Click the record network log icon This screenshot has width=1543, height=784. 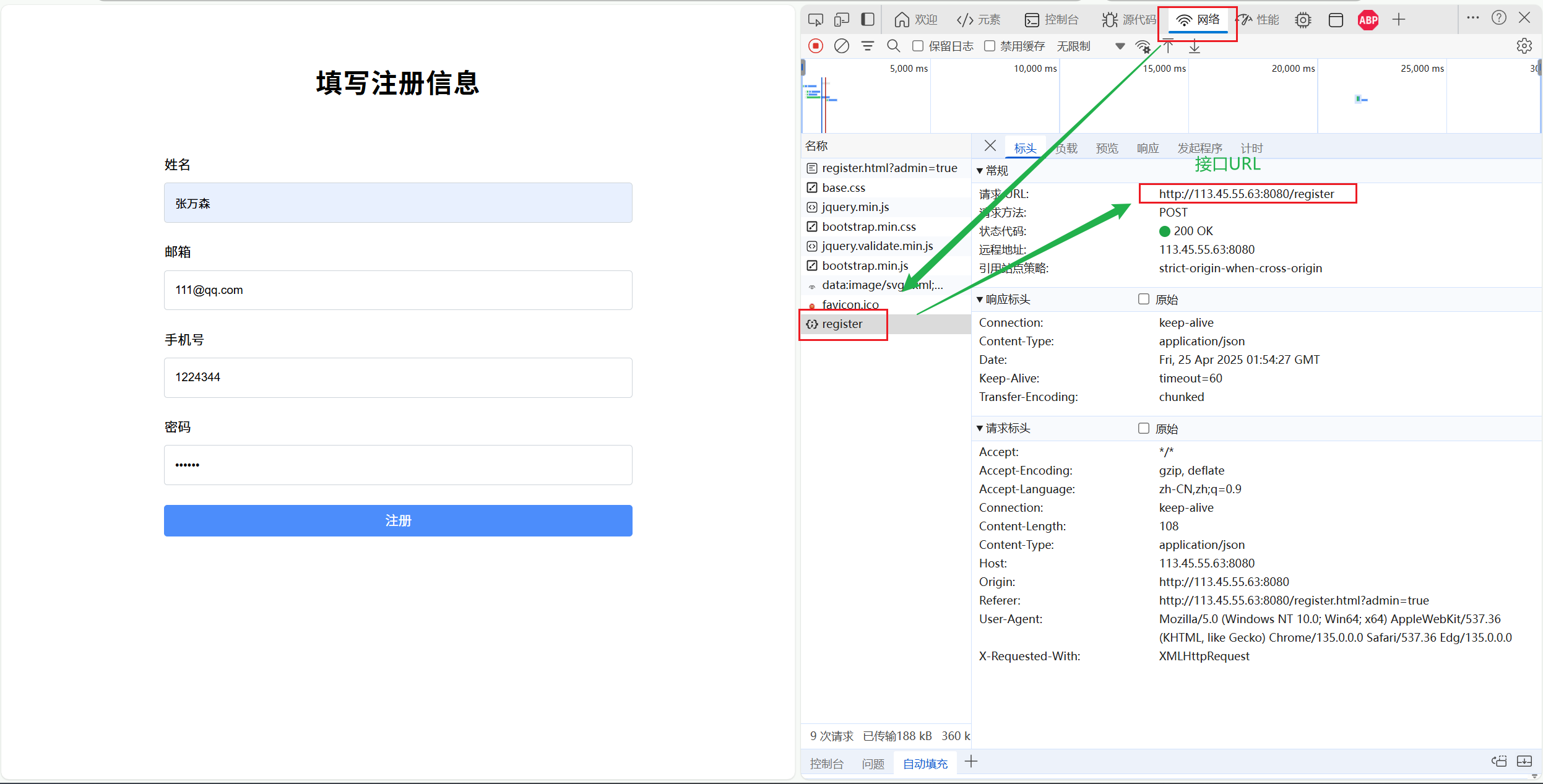click(x=816, y=46)
